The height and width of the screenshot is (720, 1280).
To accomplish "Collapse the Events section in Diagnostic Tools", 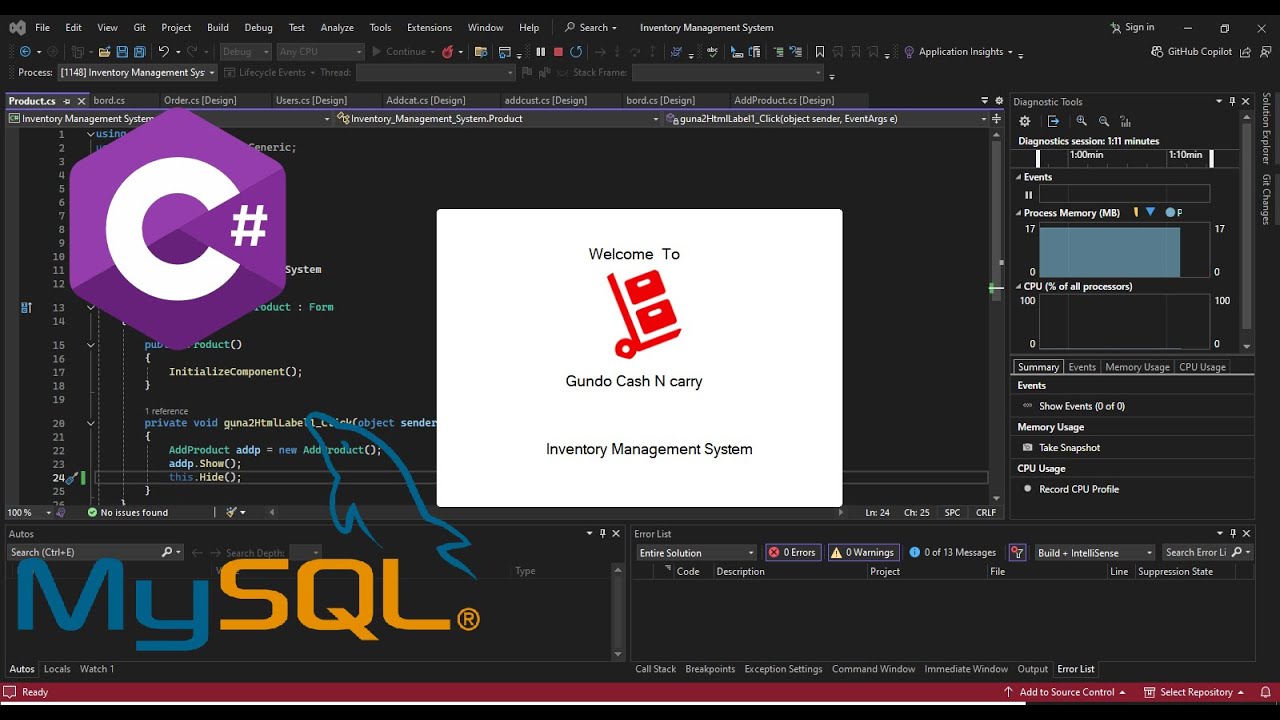I will (x=1019, y=177).
